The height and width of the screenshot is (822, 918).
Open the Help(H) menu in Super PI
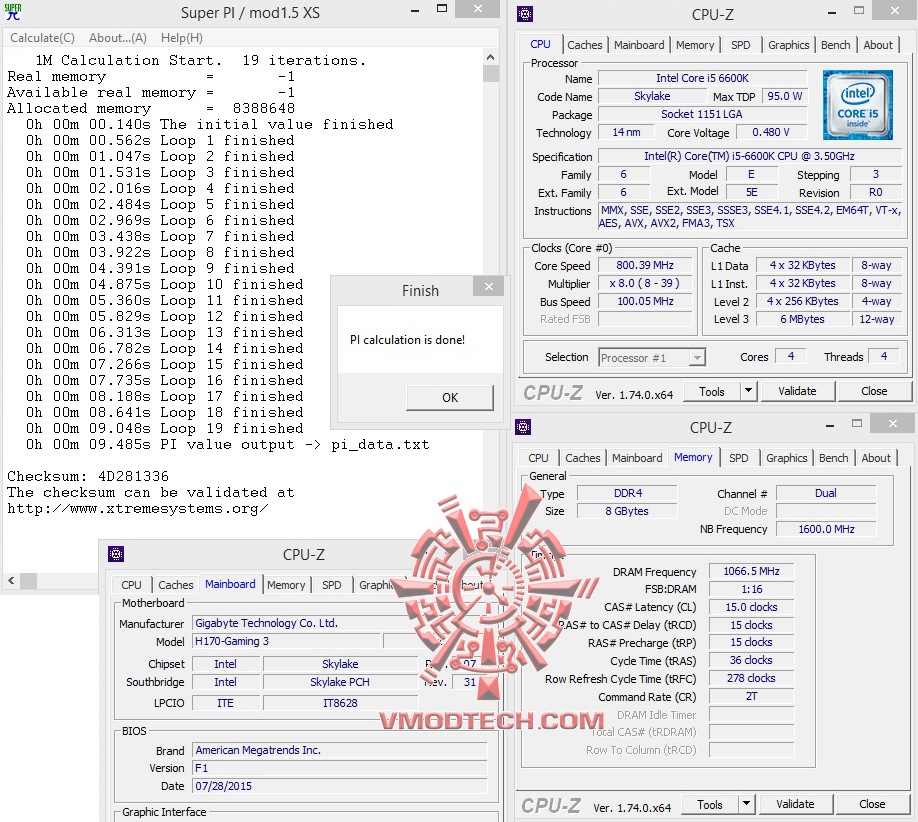(x=181, y=38)
